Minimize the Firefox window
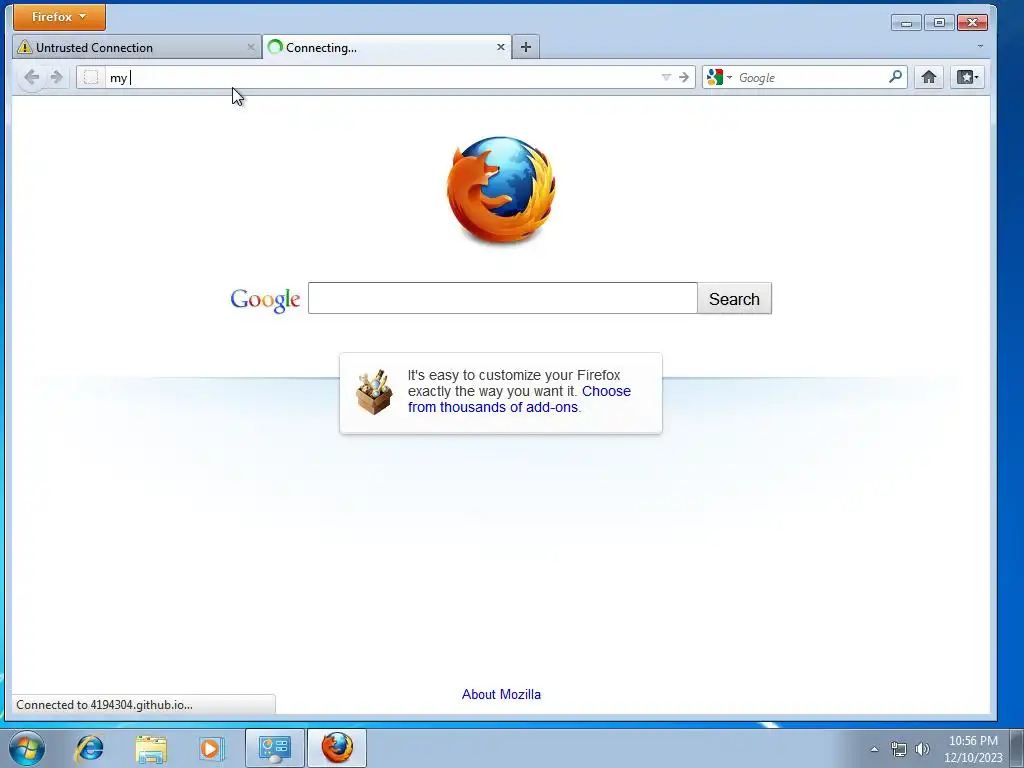 [906, 23]
